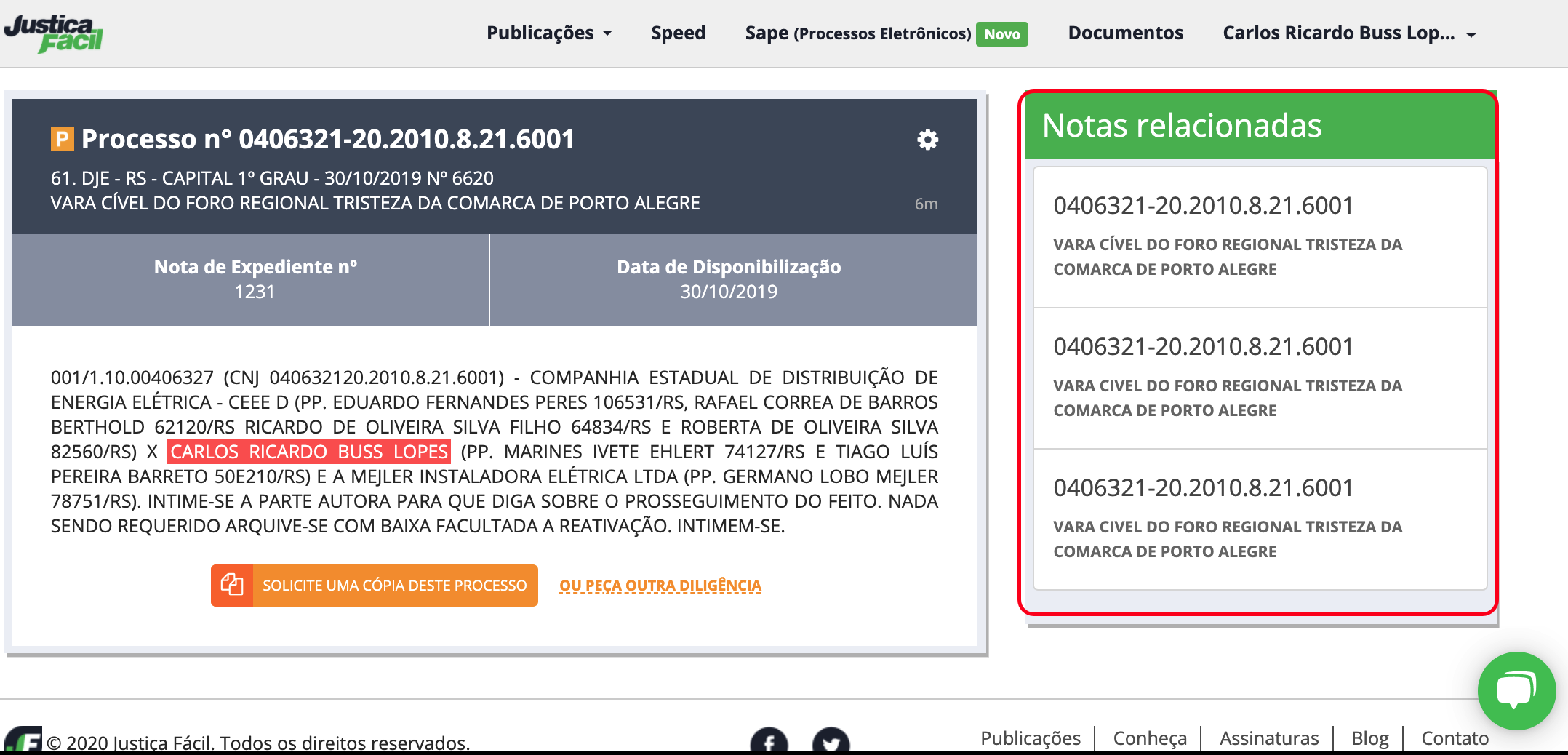Click the orange P process badge
Image resolution: width=1568 pixels, height=755 pixels.
coord(62,139)
